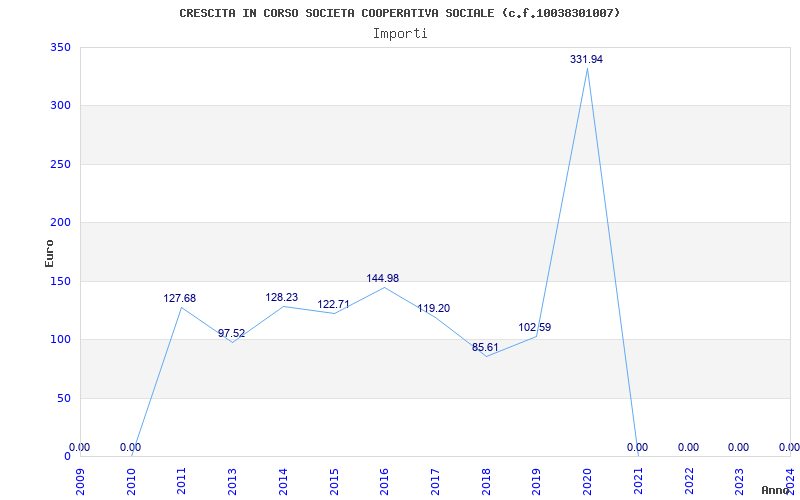The height and width of the screenshot is (500, 800).
Task: Select the 2013 year label on the x-axis
Action: 233,482
